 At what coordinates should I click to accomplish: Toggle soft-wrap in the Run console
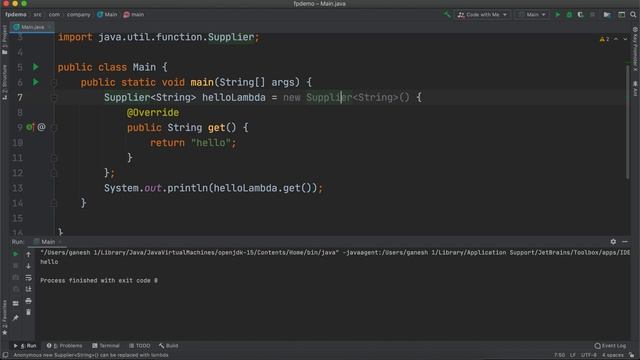pos(28,278)
